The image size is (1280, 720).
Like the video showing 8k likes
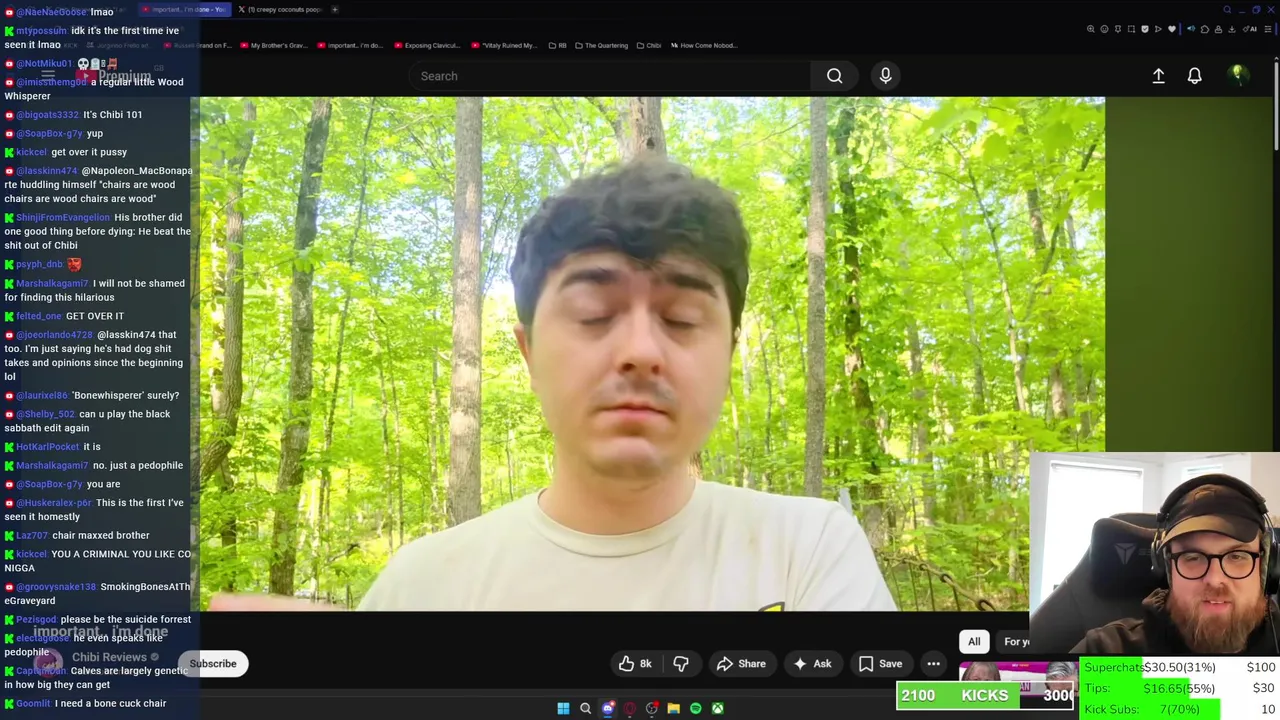(x=635, y=664)
